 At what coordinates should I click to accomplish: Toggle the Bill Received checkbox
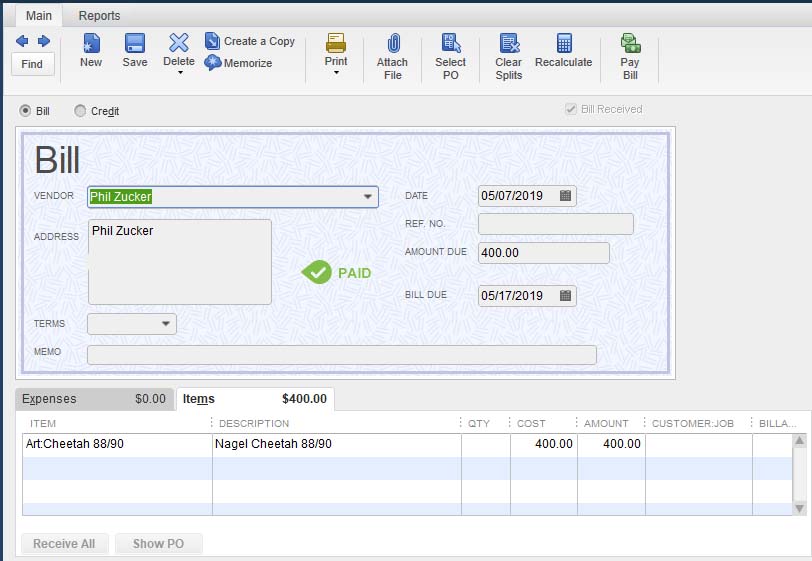(571, 109)
